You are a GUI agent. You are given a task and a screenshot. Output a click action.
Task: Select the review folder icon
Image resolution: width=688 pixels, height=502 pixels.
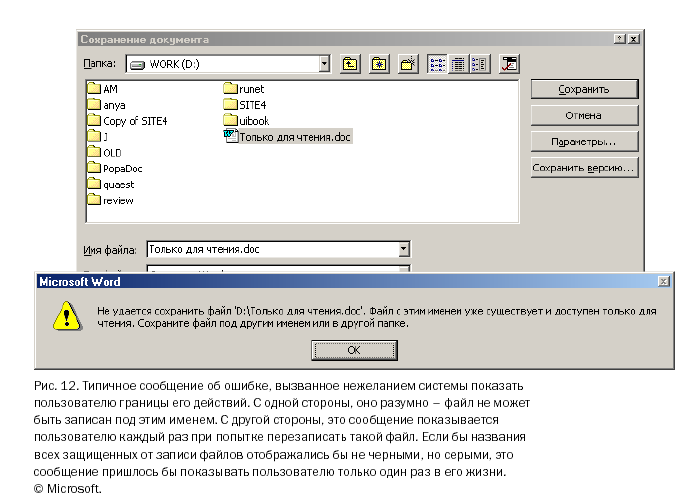94,200
